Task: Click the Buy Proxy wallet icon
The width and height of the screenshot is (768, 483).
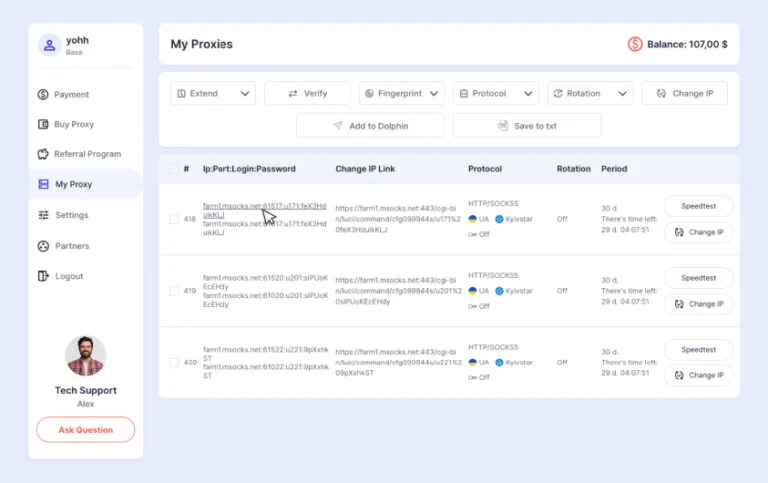Action: 43,124
